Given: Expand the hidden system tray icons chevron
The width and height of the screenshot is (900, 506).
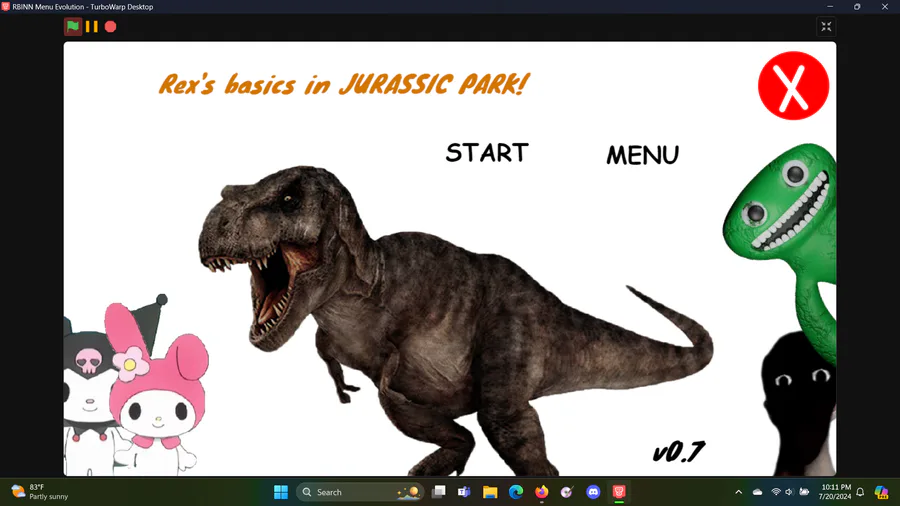Looking at the screenshot, I should (x=738, y=492).
